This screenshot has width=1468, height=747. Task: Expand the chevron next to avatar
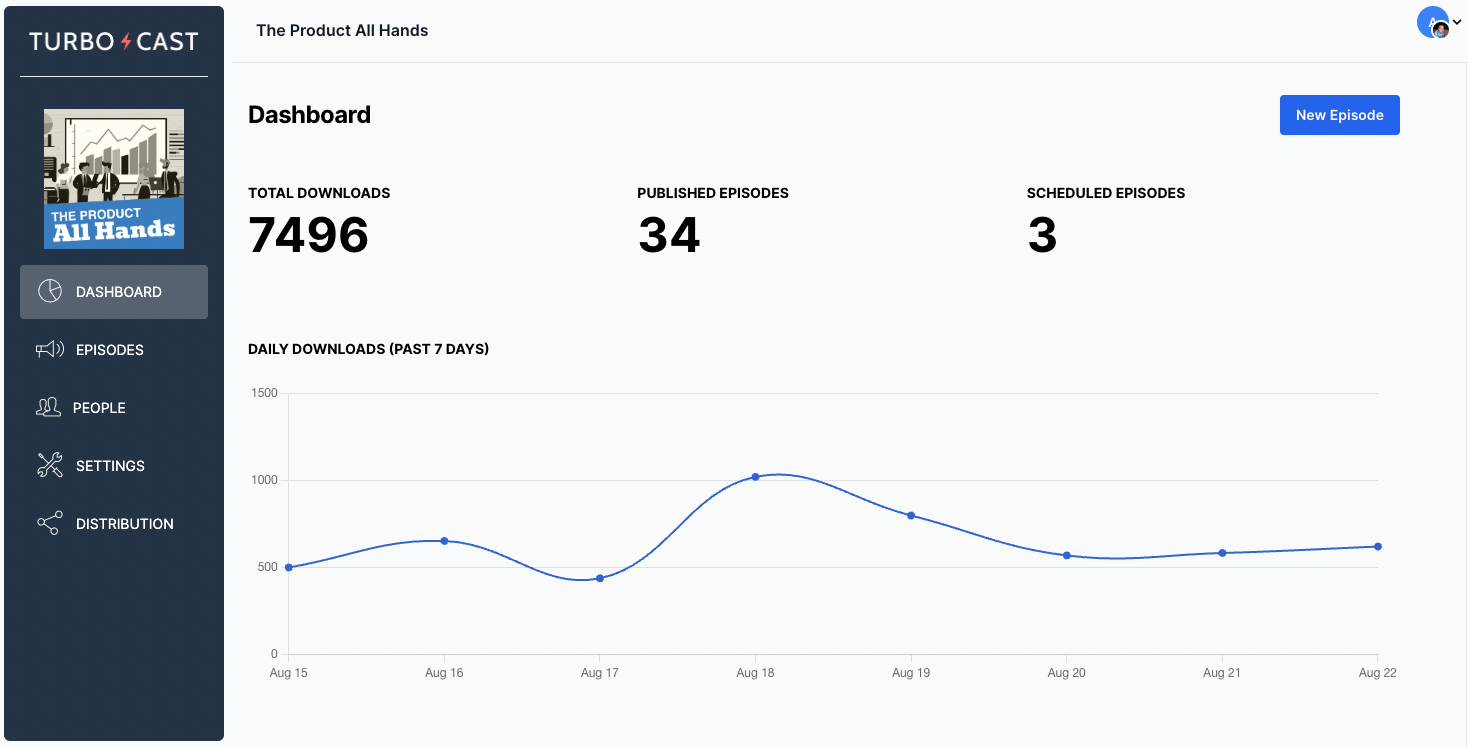(x=1457, y=22)
